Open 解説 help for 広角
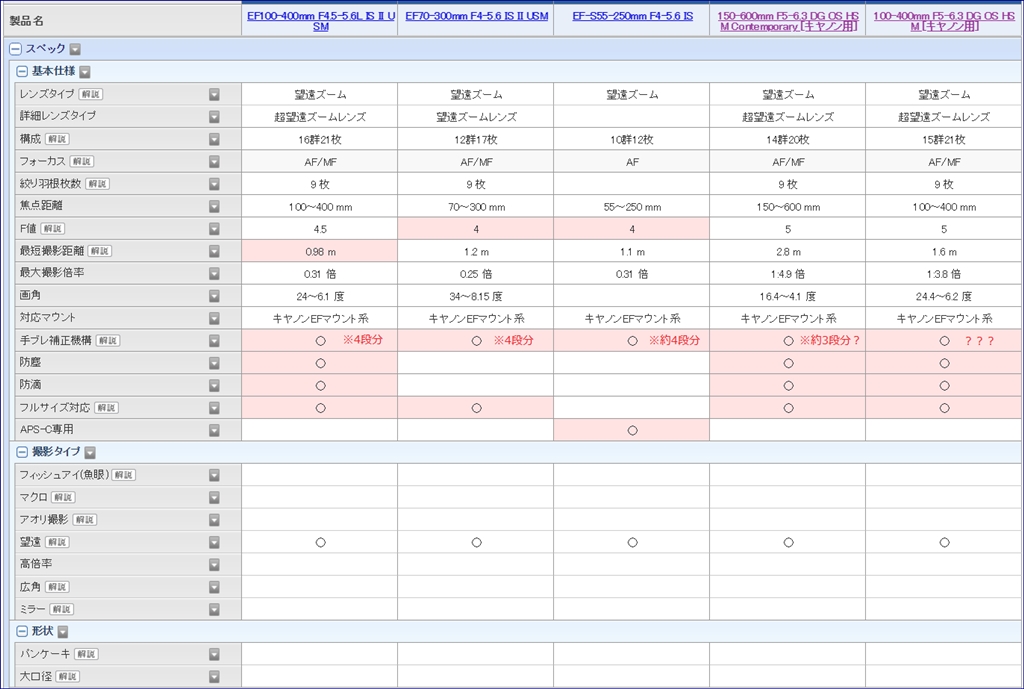Image resolution: width=1024 pixels, height=689 pixels. pyautogui.click(x=57, y=586)
